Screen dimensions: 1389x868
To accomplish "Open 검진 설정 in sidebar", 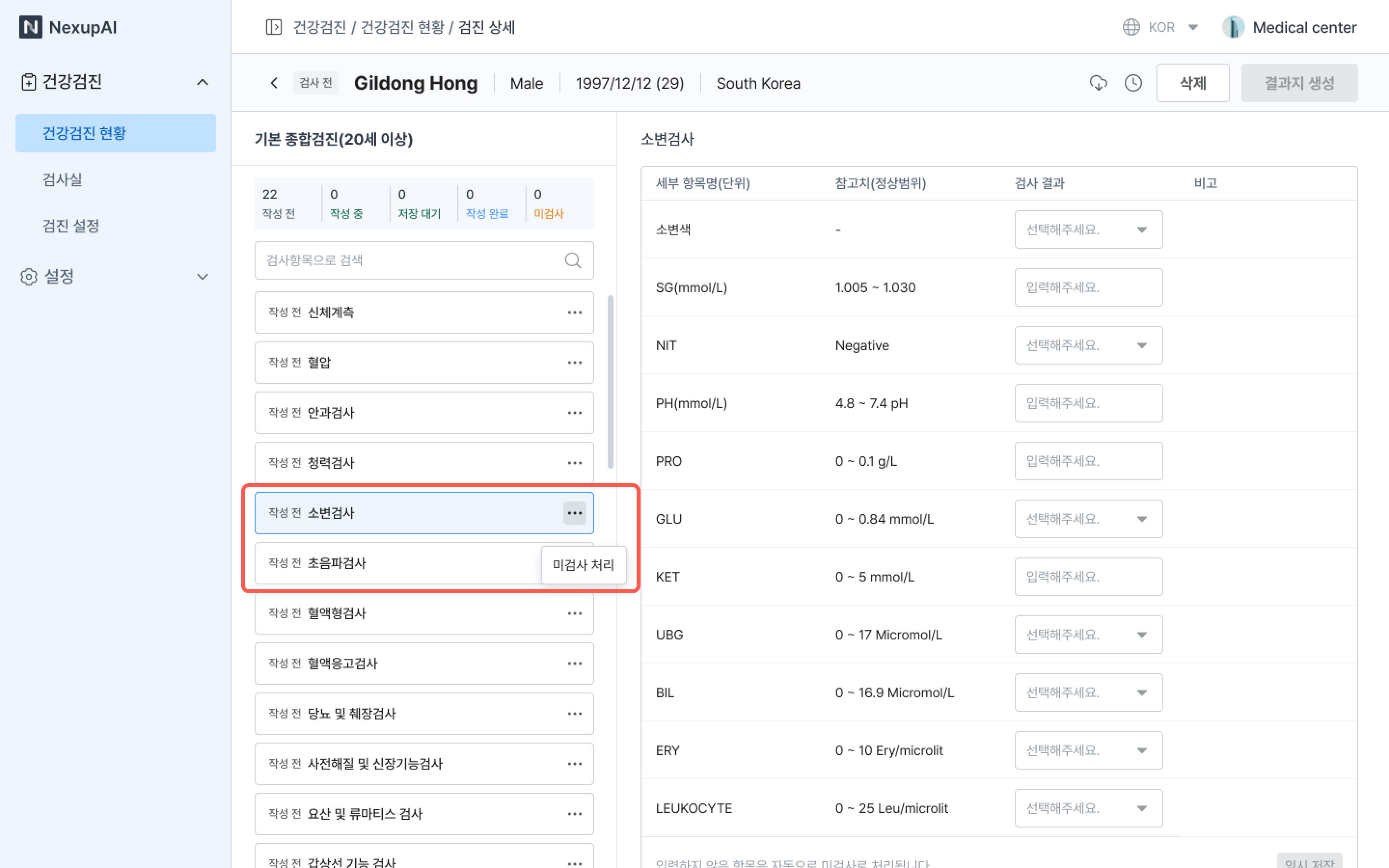I will (x=71, y=226).
